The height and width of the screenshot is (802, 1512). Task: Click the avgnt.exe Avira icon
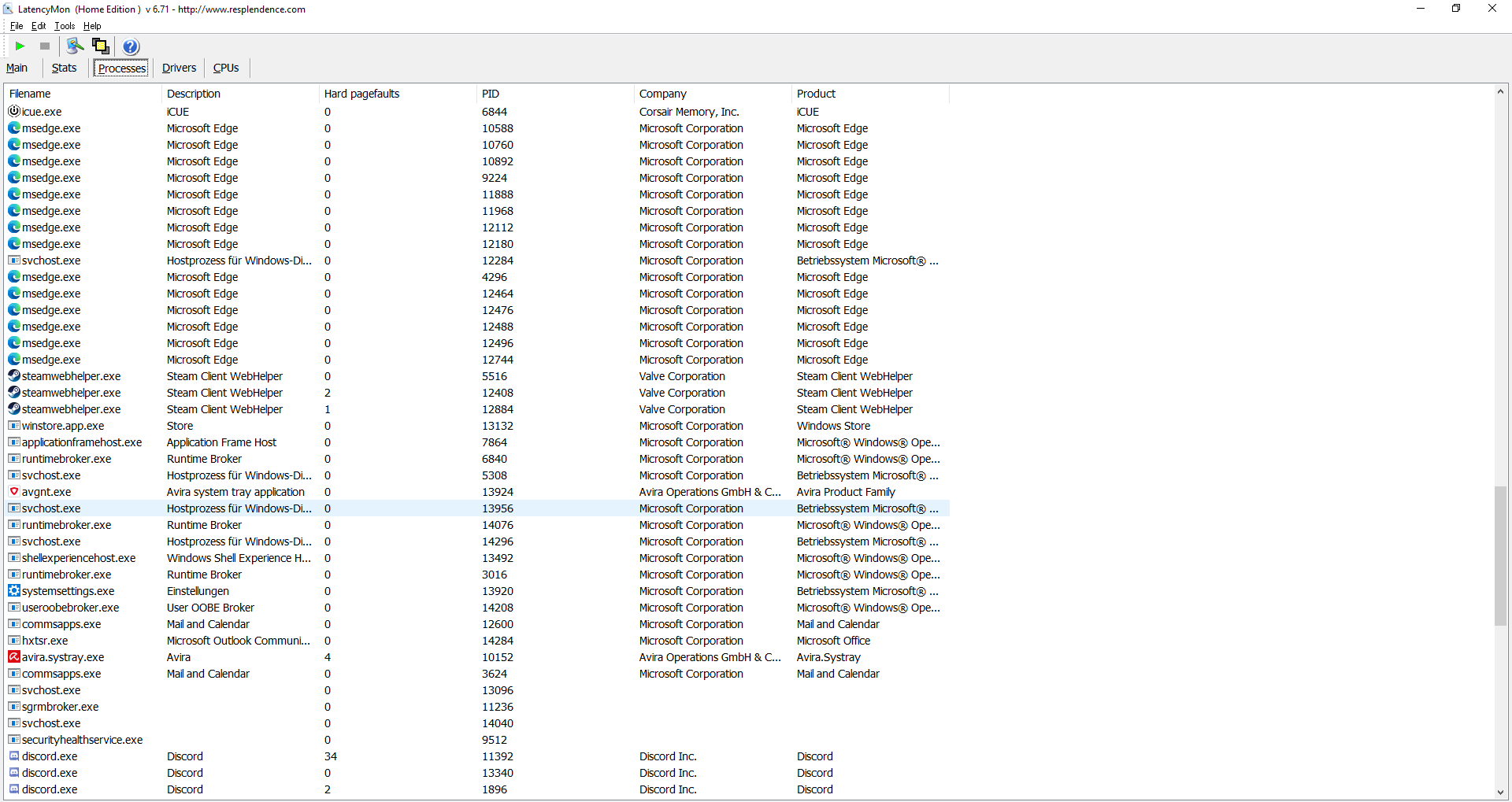(14, 491)
